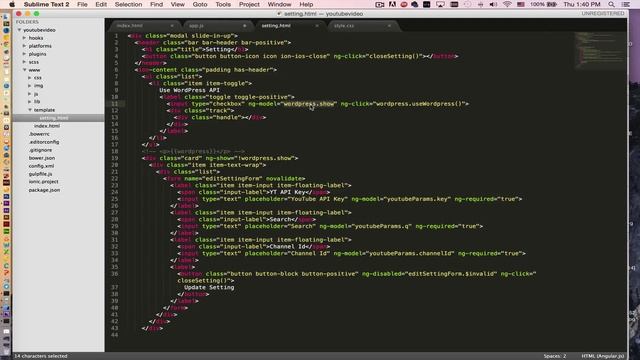Open the Sublime Text 2 application menu
Viewport: 640px width, 360px height.
pos(46,4)
